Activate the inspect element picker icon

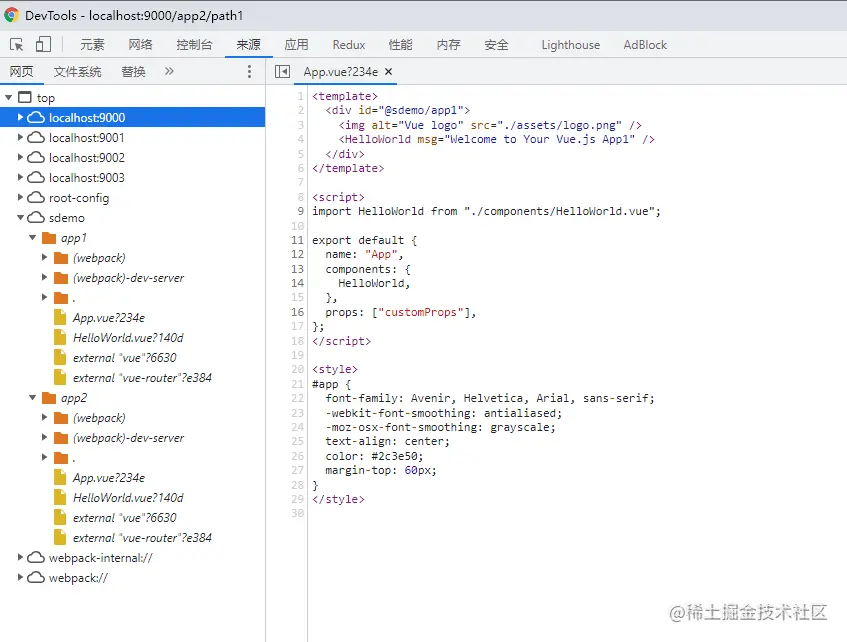(x=17, y=44)
